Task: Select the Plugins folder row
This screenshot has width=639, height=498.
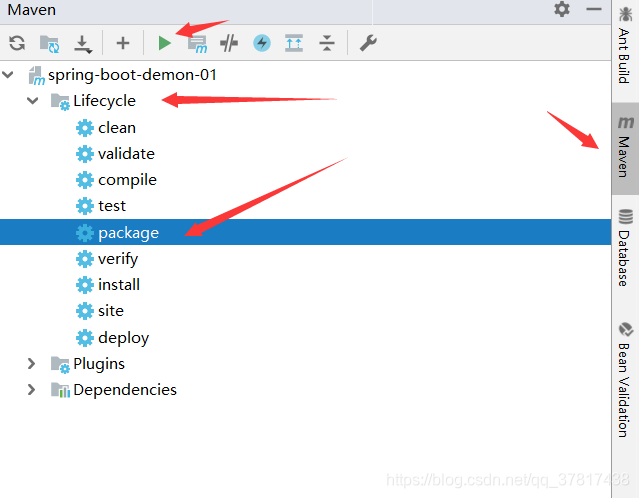Action: click(x=306, y=364)
